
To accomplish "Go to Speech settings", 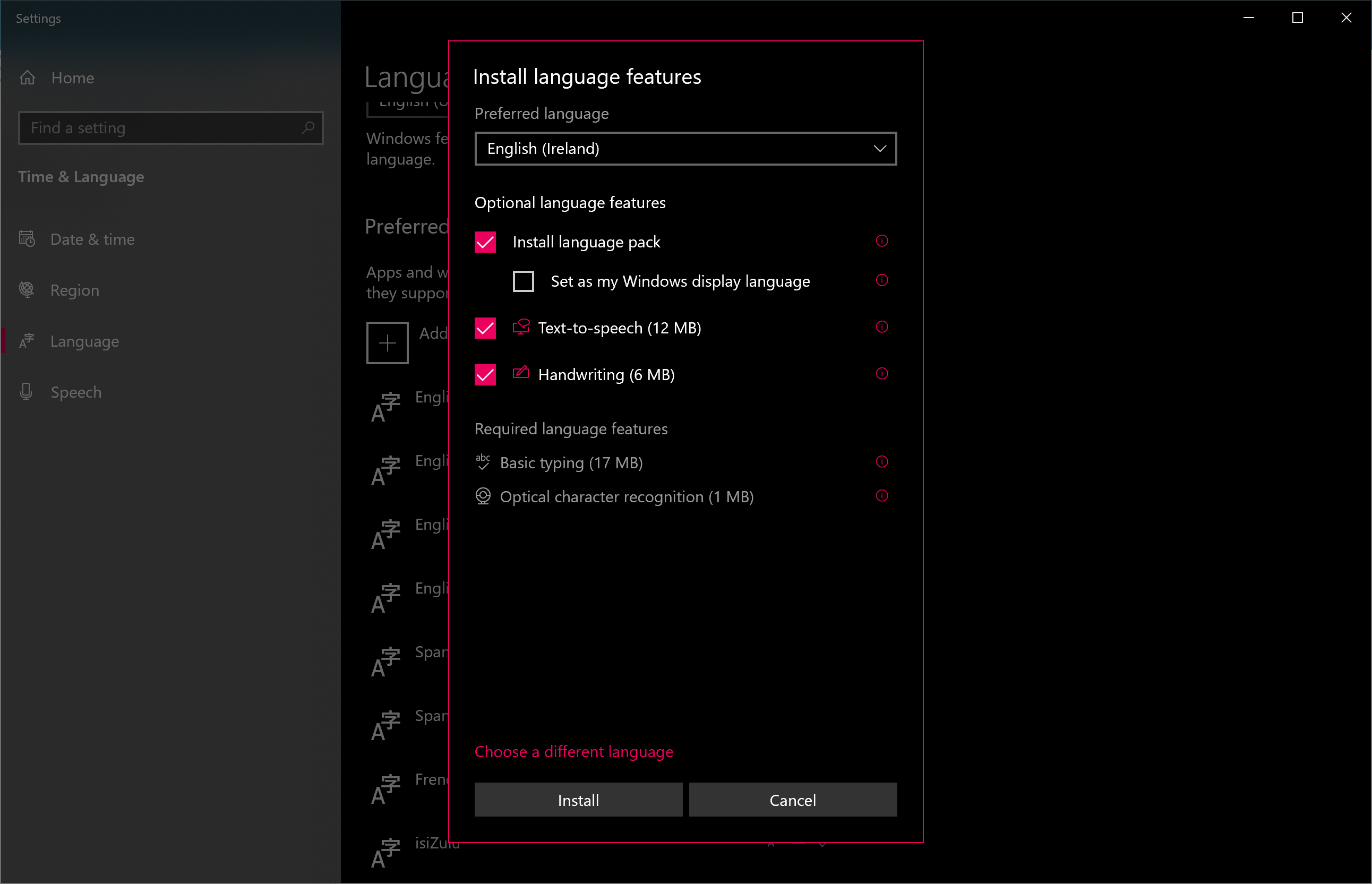I will (x=76, y=392).
